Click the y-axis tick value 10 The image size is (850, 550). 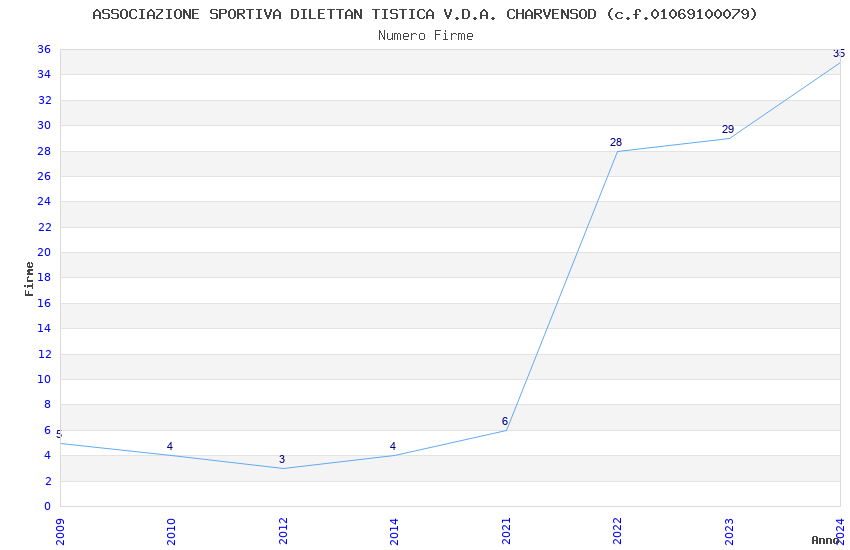44,379
